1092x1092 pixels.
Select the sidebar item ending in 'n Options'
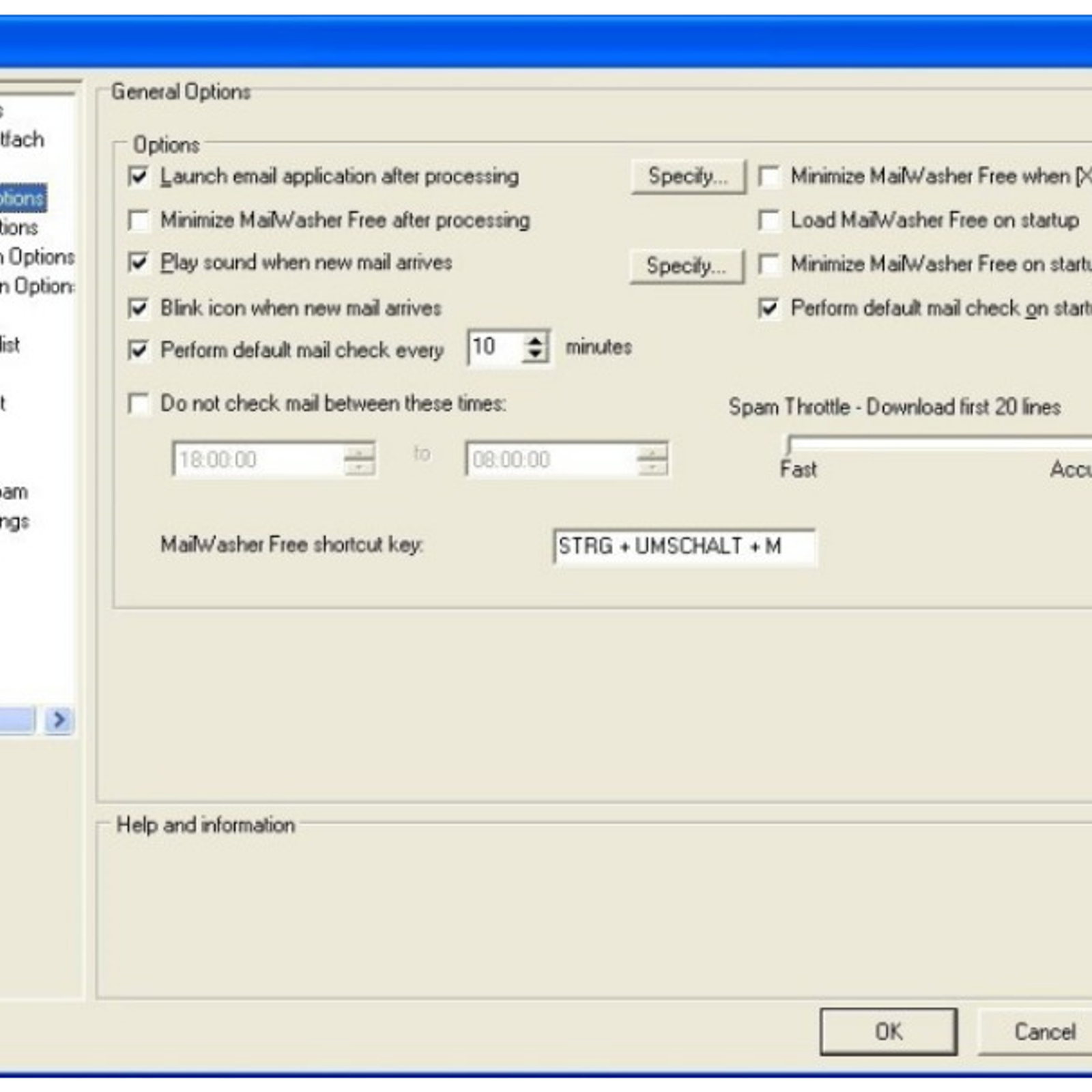[x=38, y=257]
